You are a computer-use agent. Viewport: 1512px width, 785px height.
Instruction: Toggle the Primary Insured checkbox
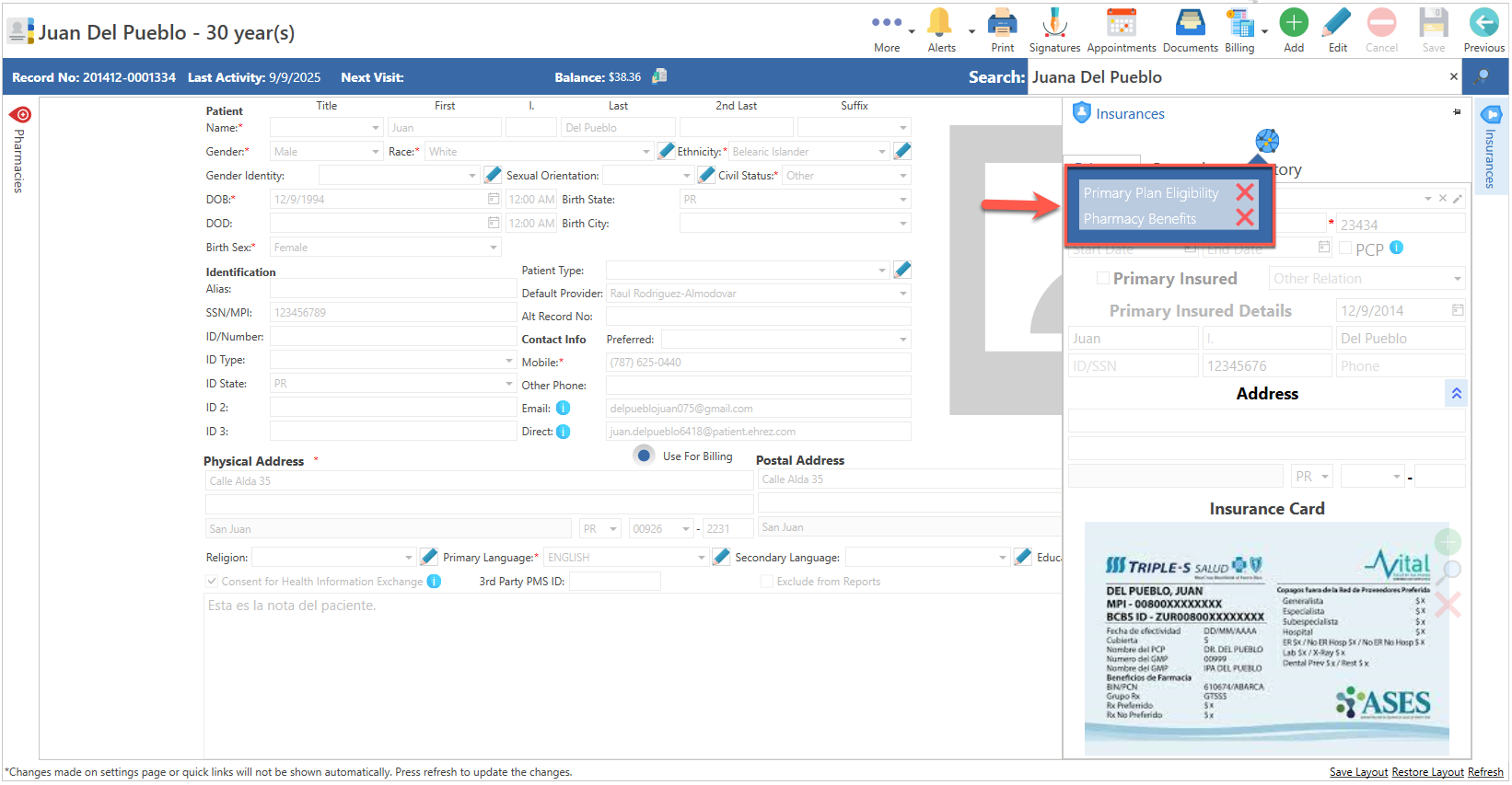(x=1102, y=277)
